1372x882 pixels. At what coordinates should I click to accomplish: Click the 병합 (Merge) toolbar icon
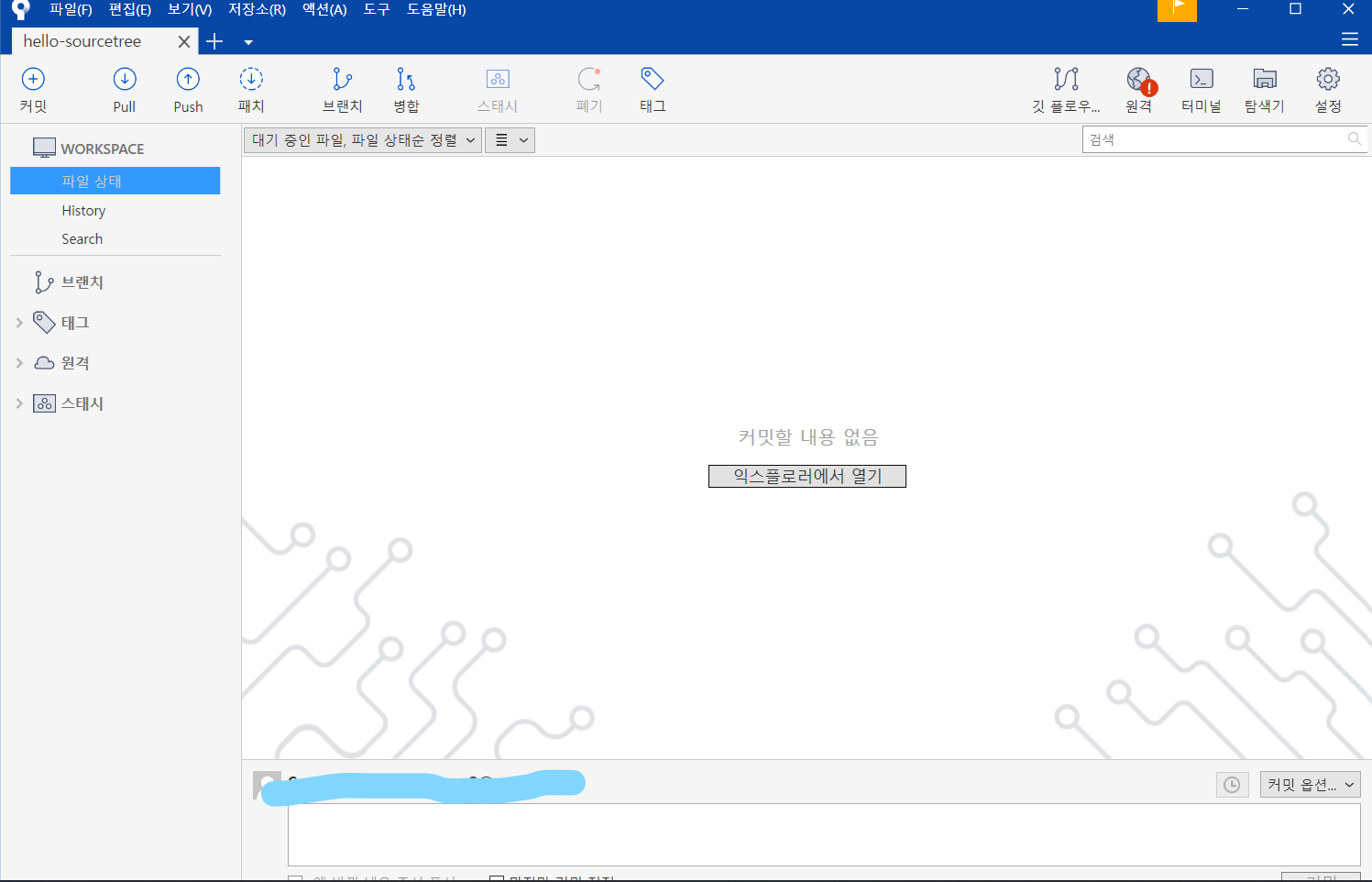pyautogui.click(x=406, y=90)
